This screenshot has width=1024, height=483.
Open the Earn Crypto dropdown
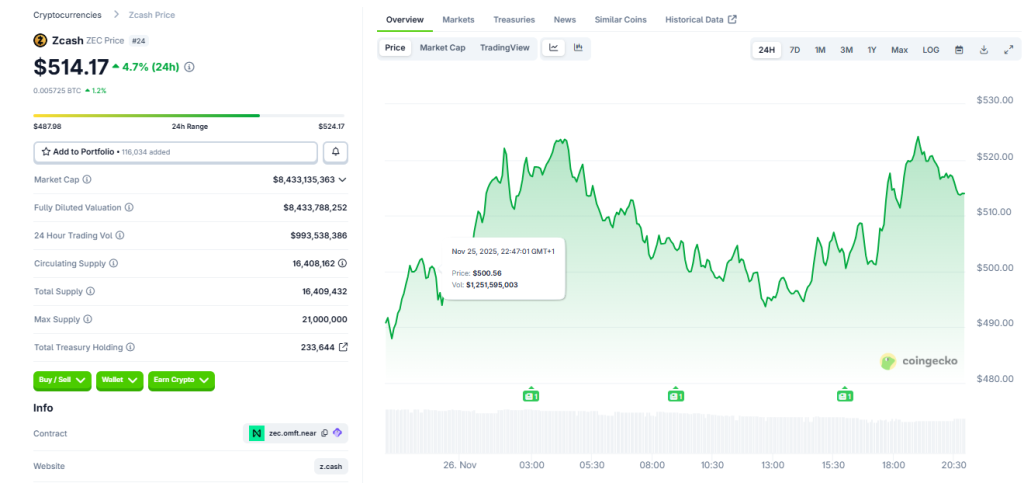click(x=181, y=380)
